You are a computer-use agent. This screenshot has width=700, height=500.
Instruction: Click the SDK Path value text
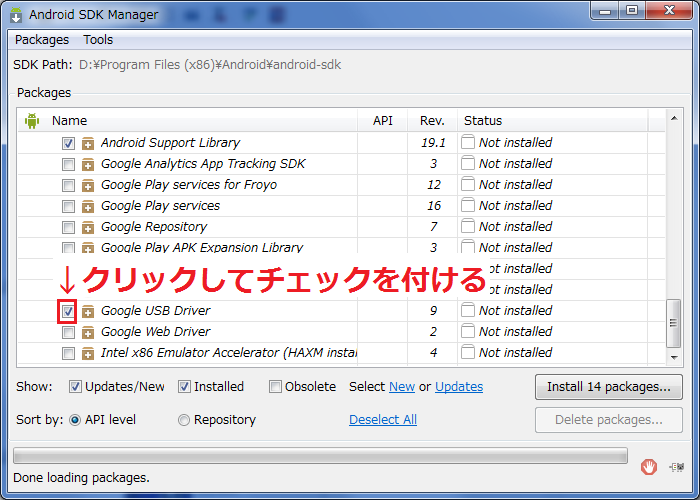pos(210,65)
